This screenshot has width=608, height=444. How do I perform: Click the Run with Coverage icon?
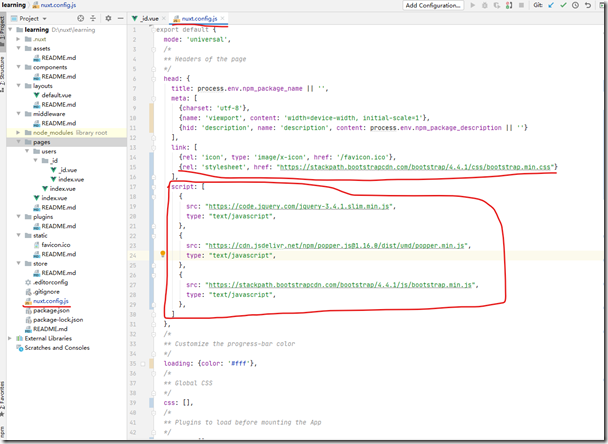click(497, 5)
